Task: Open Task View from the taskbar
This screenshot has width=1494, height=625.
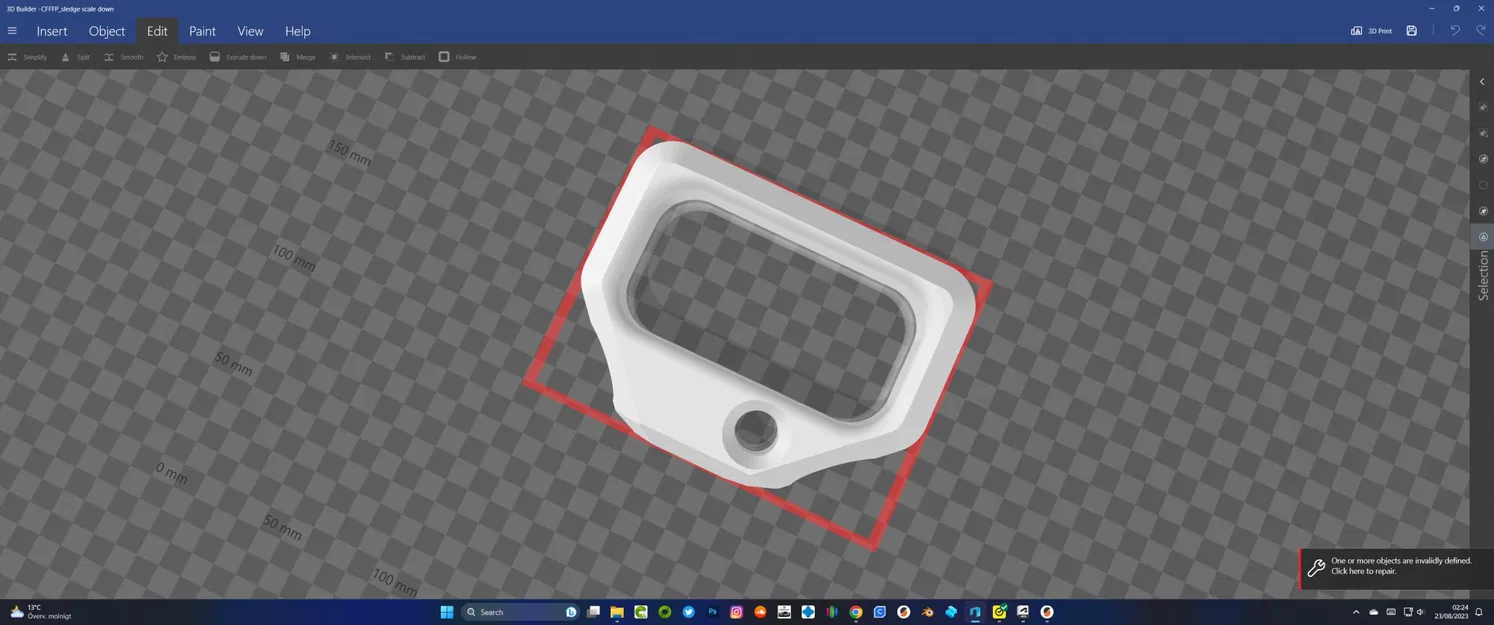Action: click(593, 612)
